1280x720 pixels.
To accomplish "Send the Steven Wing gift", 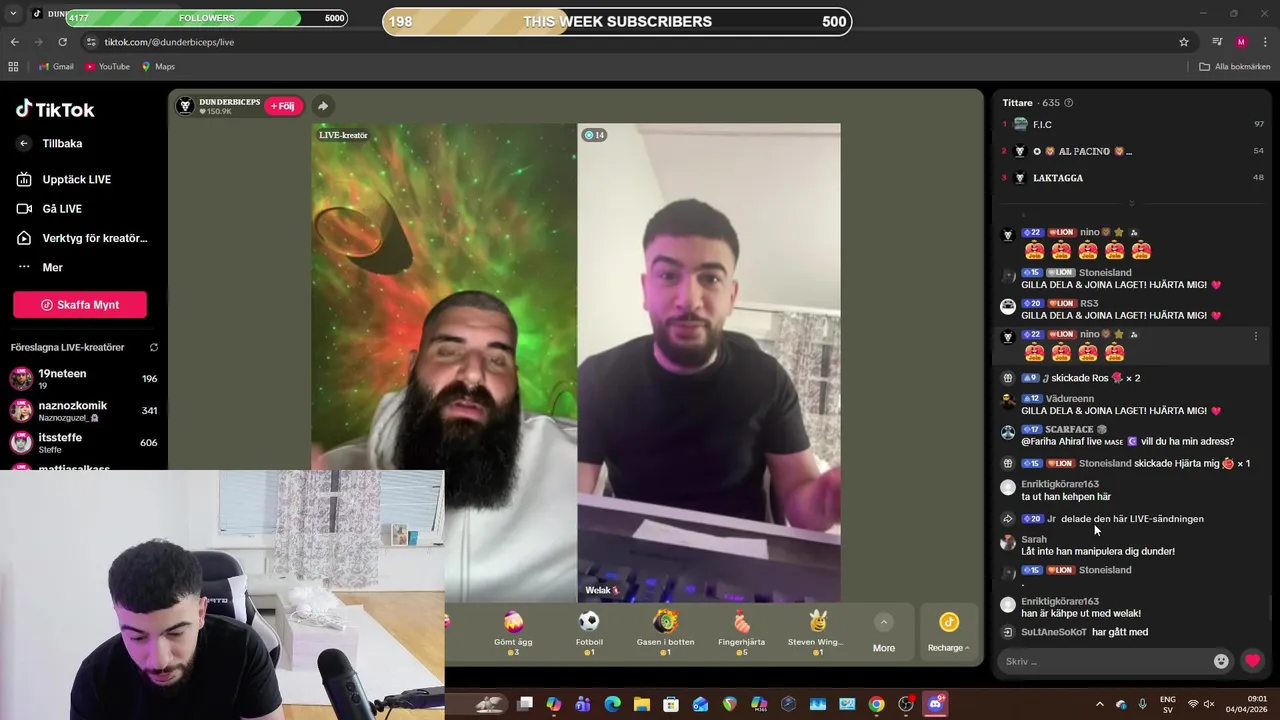I will (816, 633).
